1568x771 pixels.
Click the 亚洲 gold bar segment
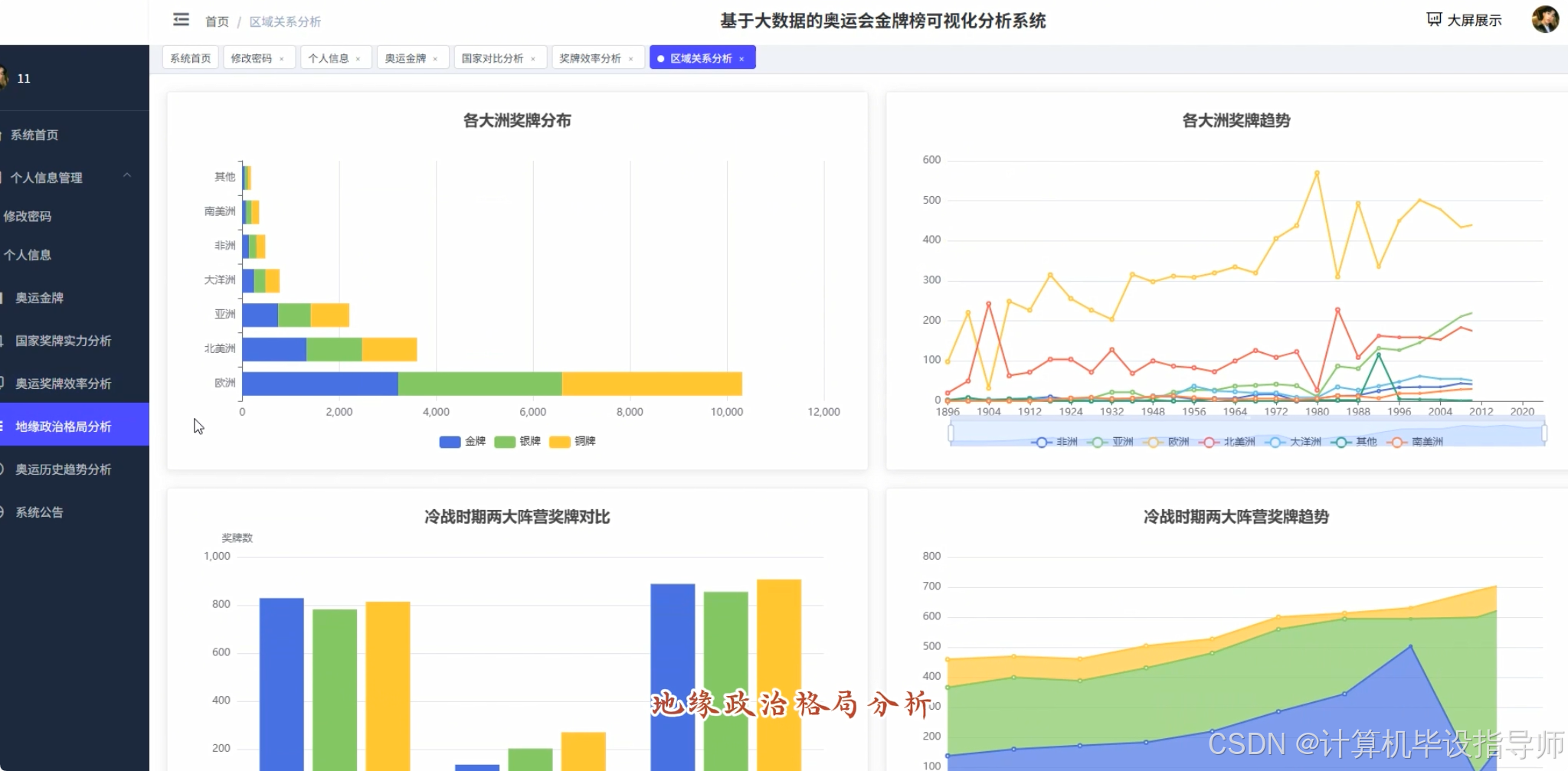(x=260, y=315)
